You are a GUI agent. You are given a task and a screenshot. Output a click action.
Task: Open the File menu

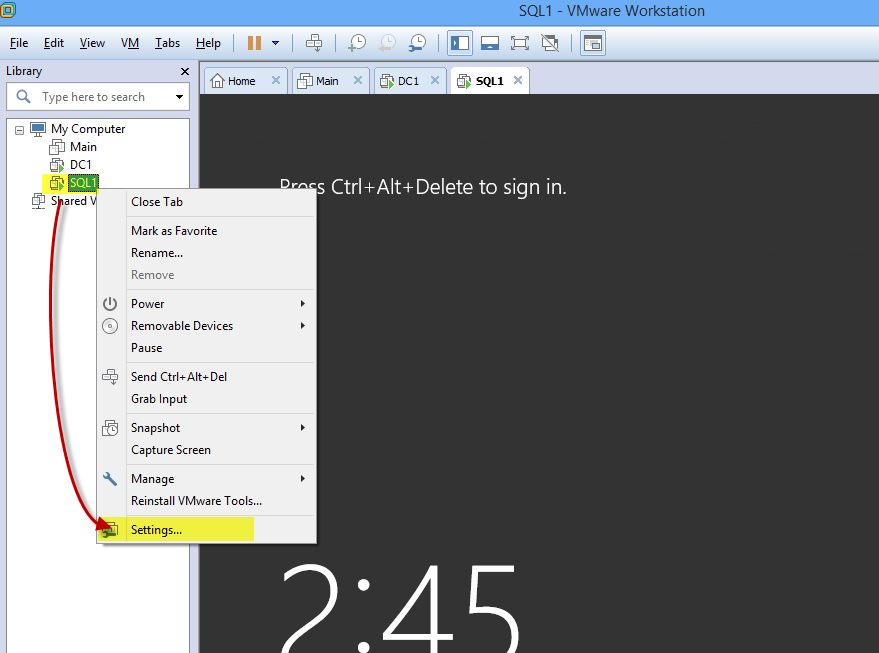[x=19, y=43]
